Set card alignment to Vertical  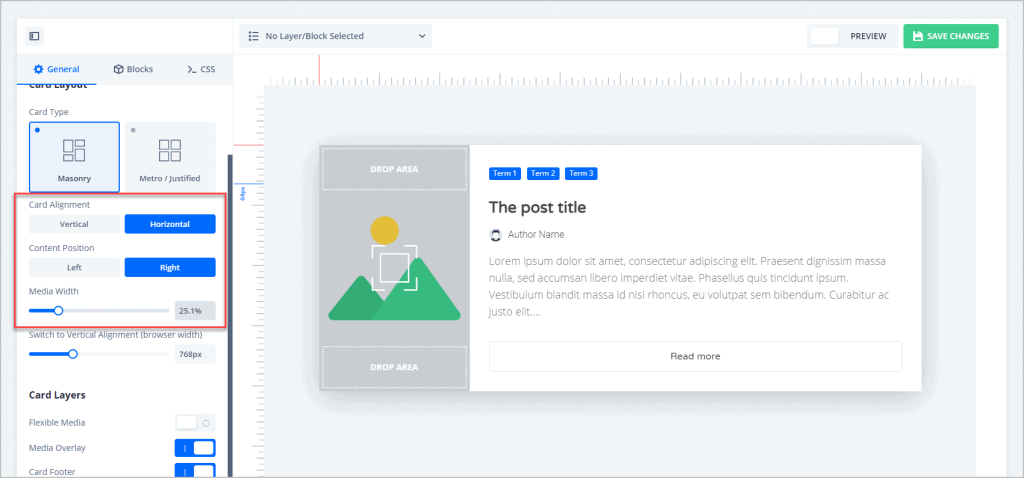[74, 224]
